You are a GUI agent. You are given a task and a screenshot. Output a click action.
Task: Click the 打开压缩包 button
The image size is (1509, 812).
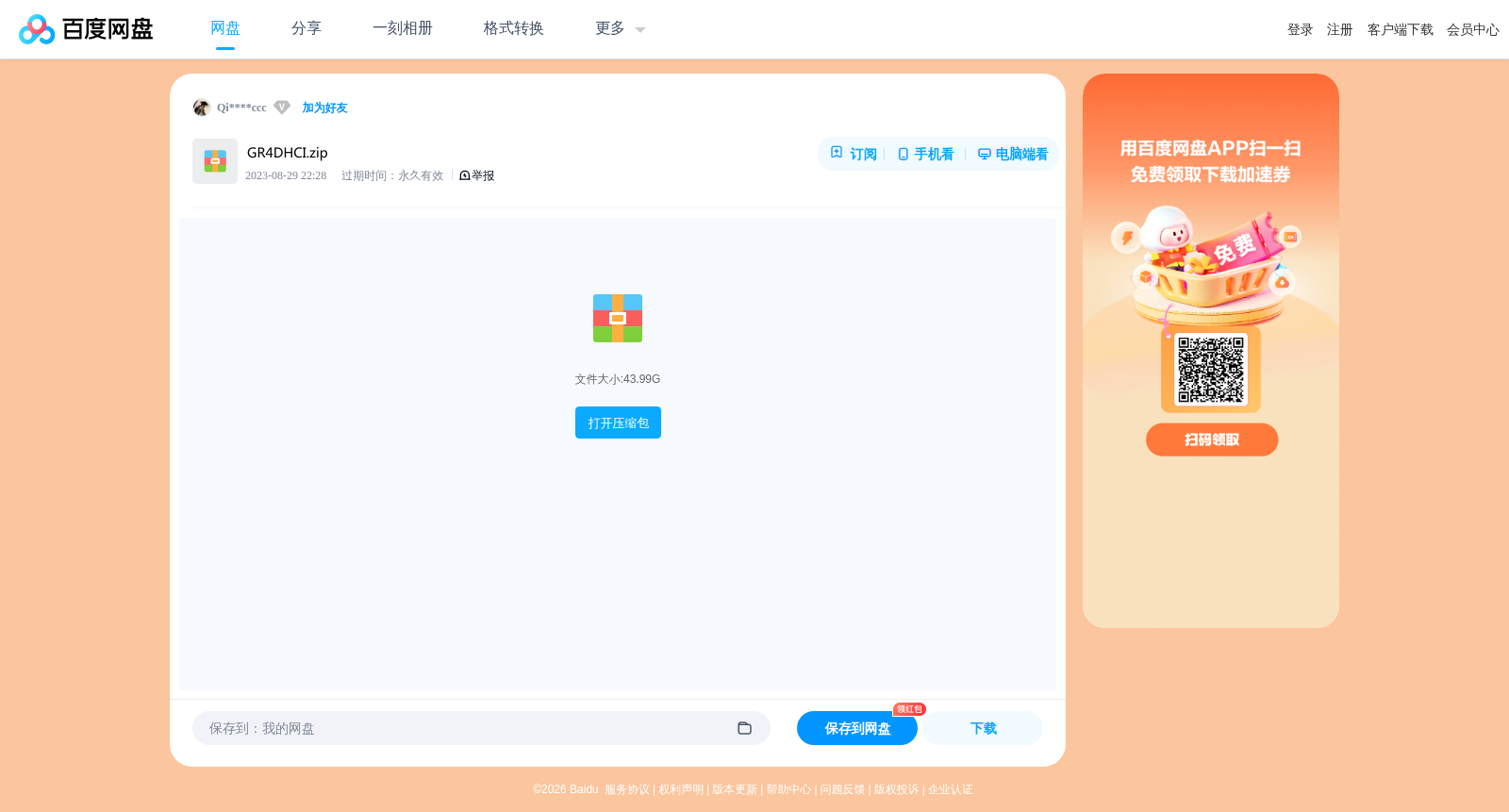tap(618, 423)
